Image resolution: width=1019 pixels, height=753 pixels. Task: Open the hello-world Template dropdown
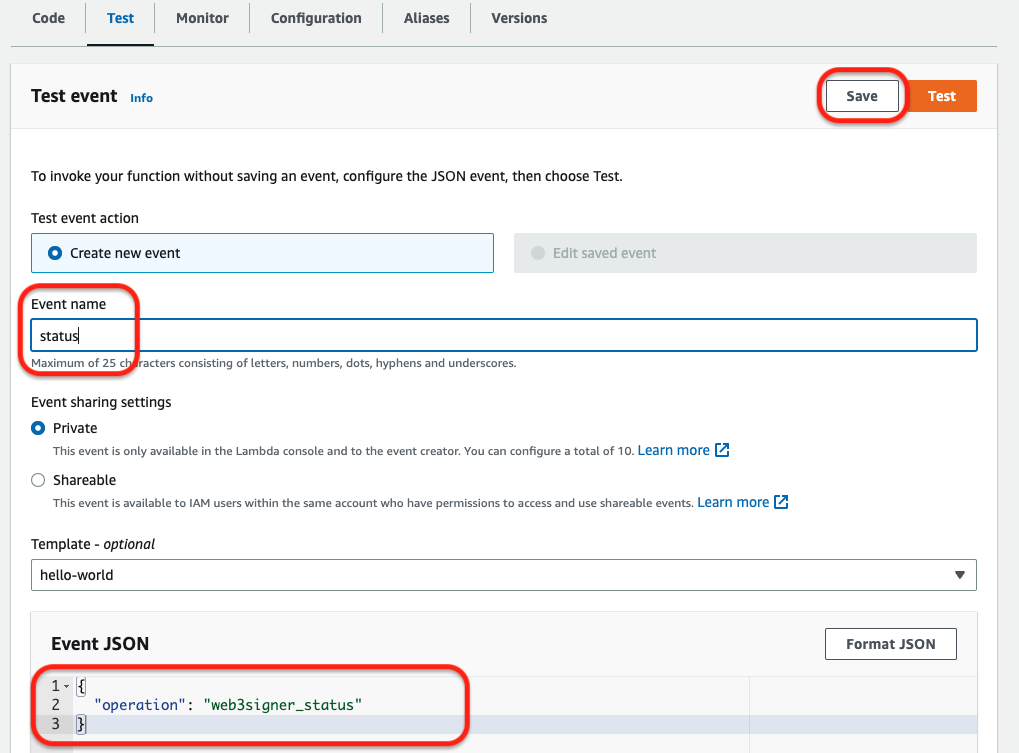point(504,575)
